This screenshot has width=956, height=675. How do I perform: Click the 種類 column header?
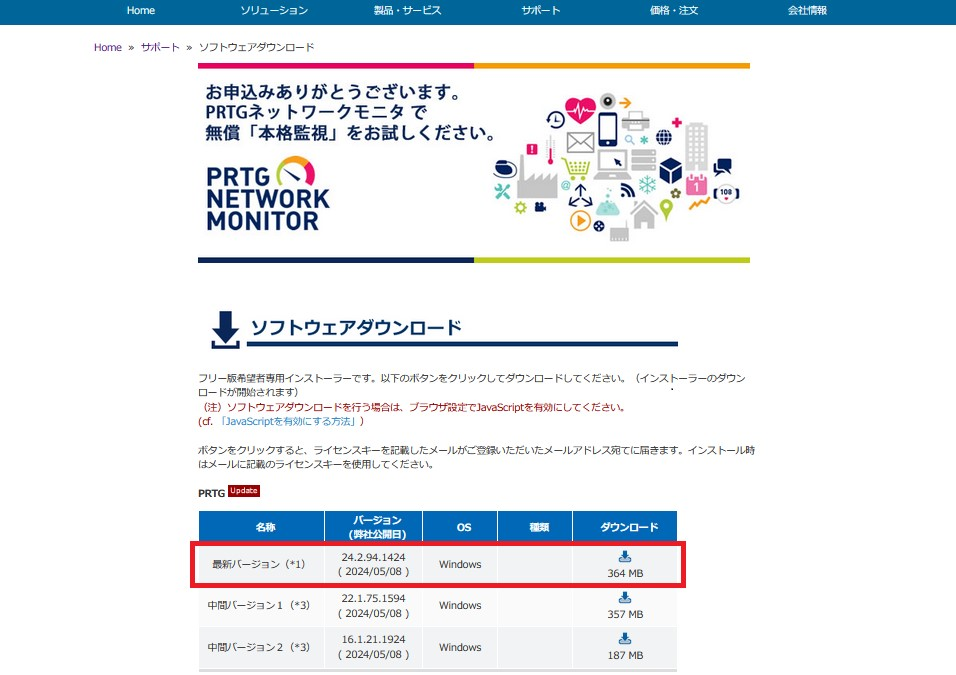coord(535,527)
